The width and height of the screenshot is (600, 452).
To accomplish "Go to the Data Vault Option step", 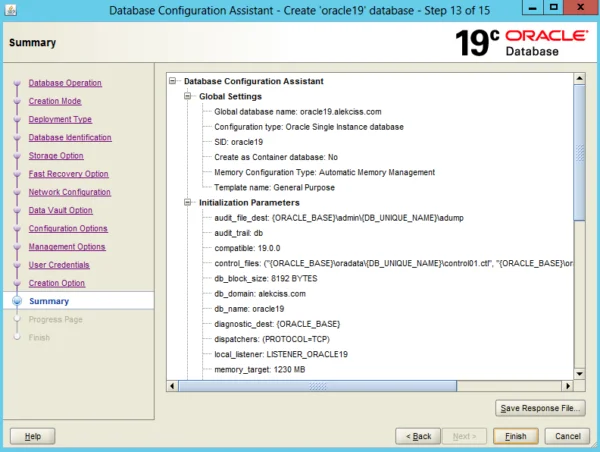I will click(60, 210).
